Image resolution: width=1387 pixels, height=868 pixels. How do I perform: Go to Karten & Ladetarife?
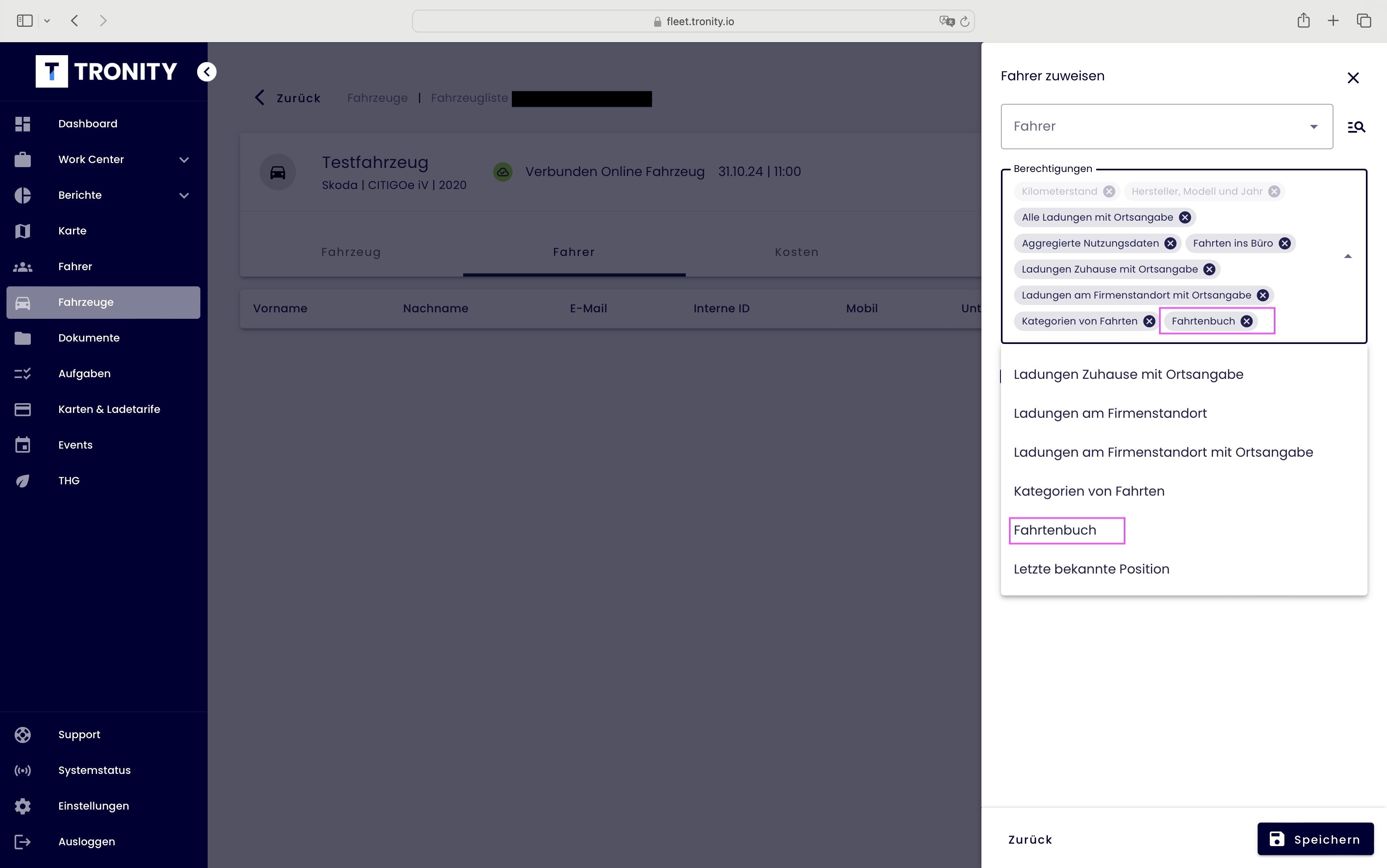pyautogui.click(x=109, y=409)
